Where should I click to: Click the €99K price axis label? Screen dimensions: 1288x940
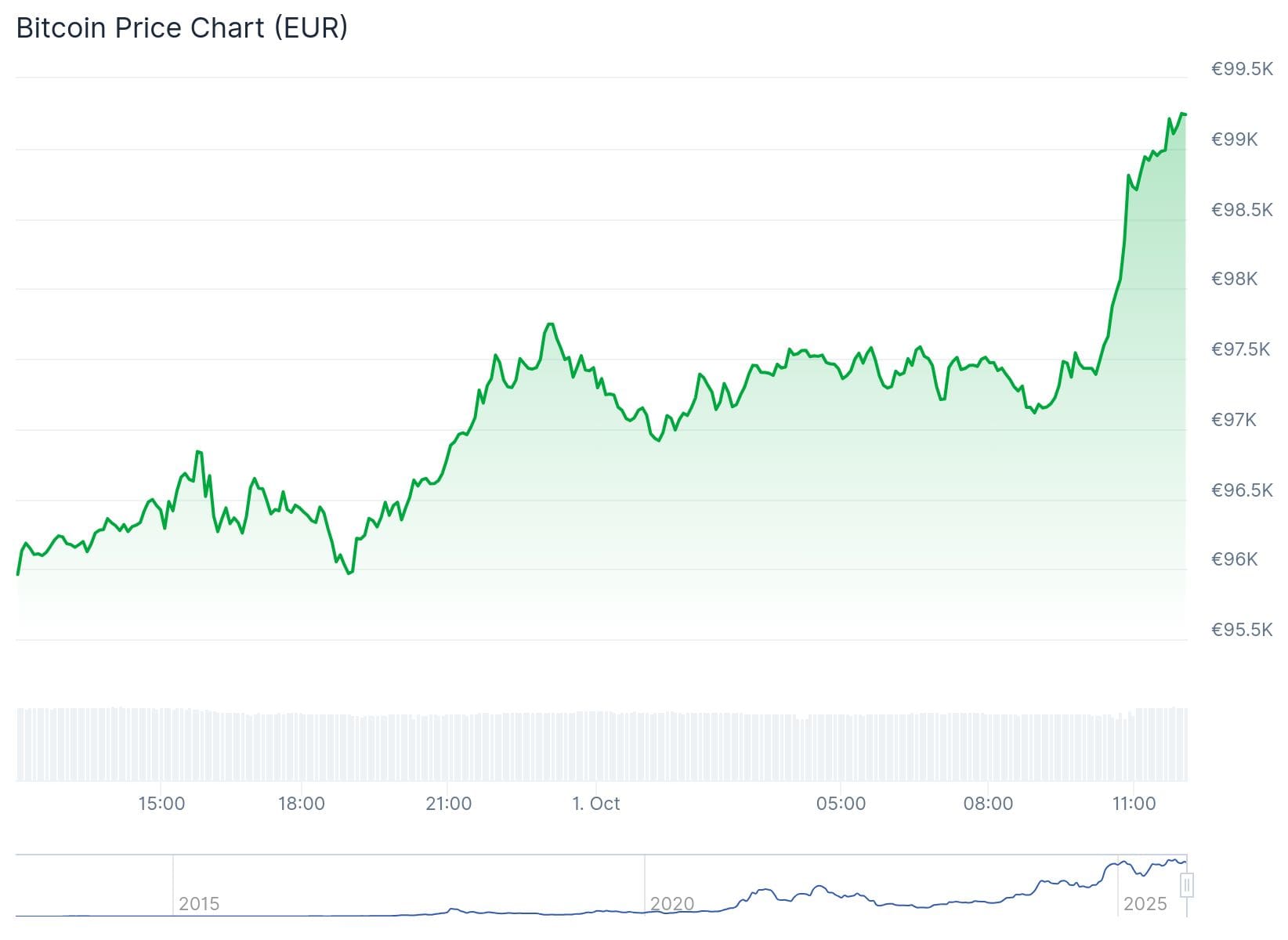(x=1234, y=139)
